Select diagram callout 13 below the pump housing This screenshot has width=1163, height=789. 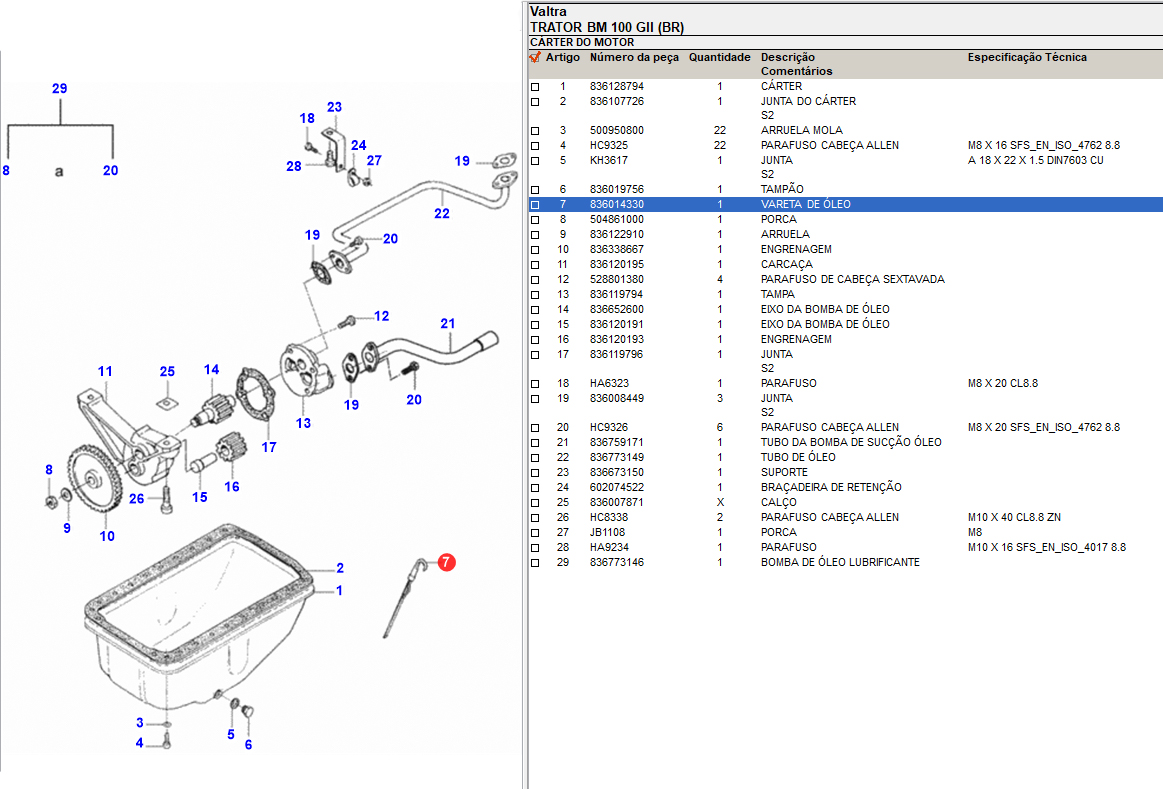[303, 423]
